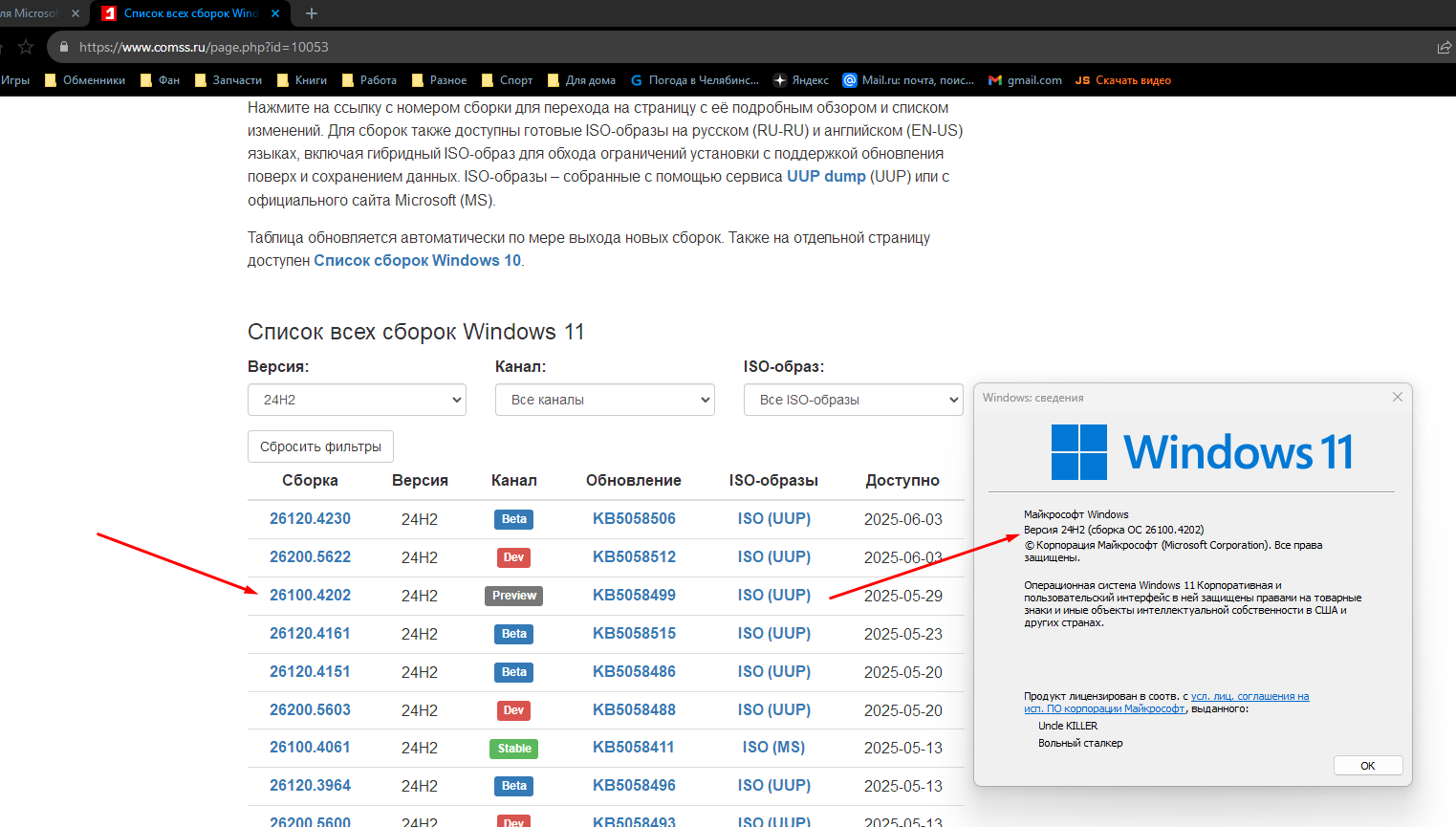Viewport: 1456px width, 827px height.
Task: Click OK in Windows сведения dialog
Action: (1367, 766)
